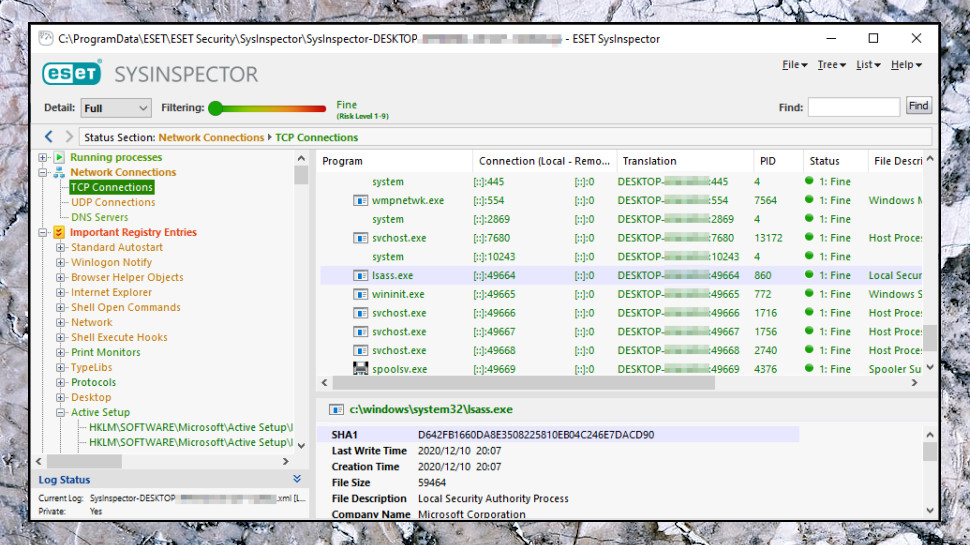Click the Network Connections tree icon

point(59,172)
